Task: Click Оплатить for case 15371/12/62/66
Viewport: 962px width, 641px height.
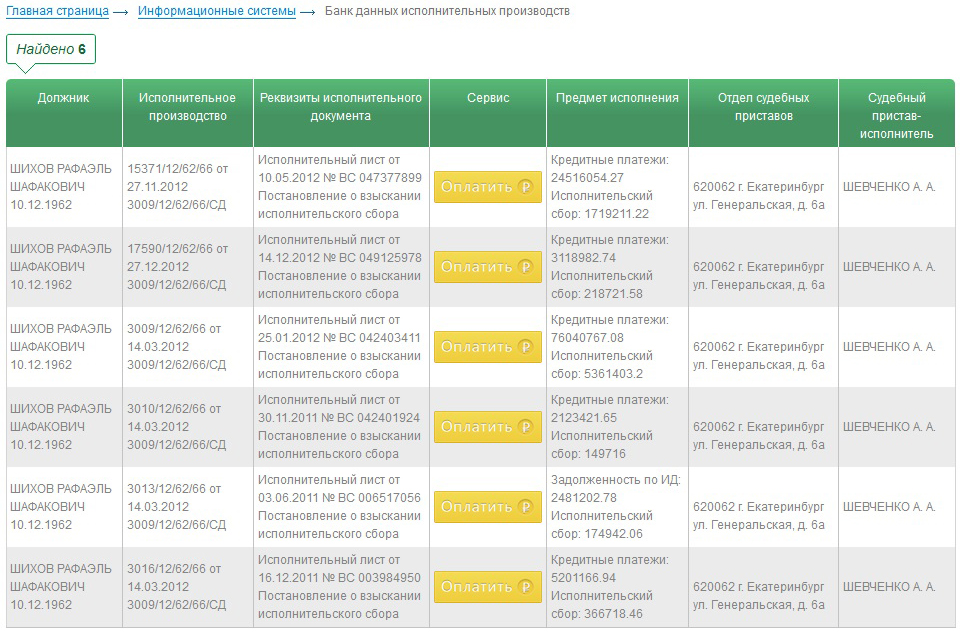Action: [487, 187]
